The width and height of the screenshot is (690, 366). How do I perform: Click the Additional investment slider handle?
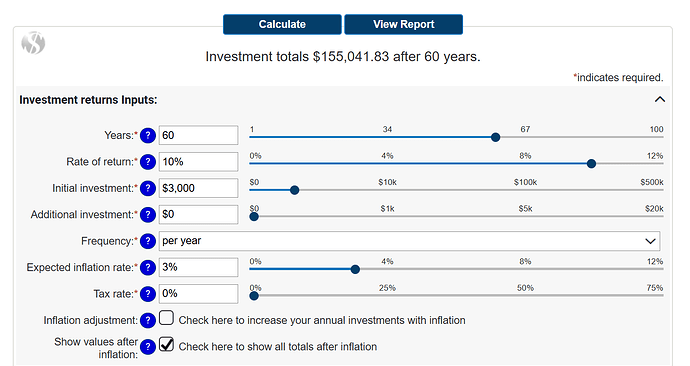[x=254, y=216]
